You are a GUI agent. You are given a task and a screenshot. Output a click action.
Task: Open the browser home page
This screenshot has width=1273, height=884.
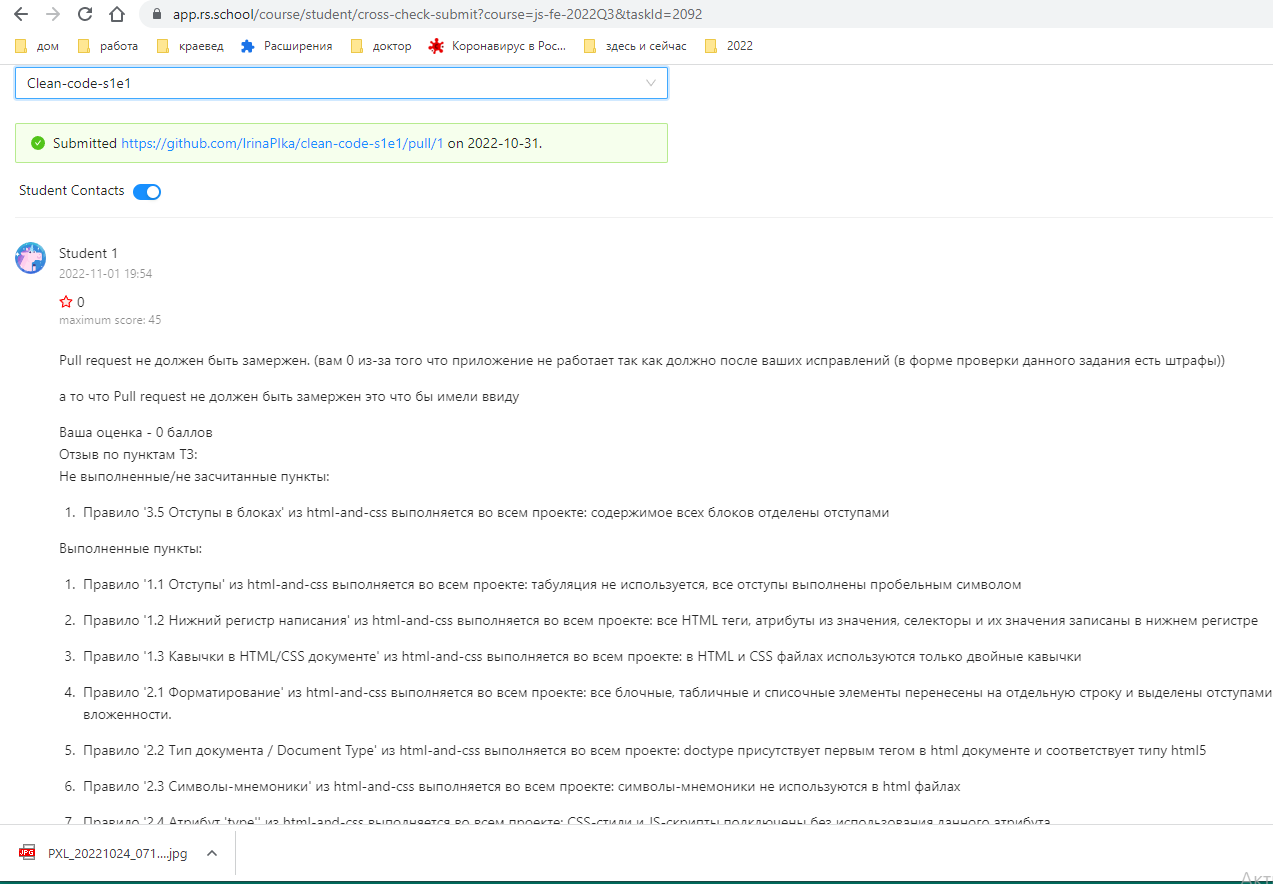116,14
